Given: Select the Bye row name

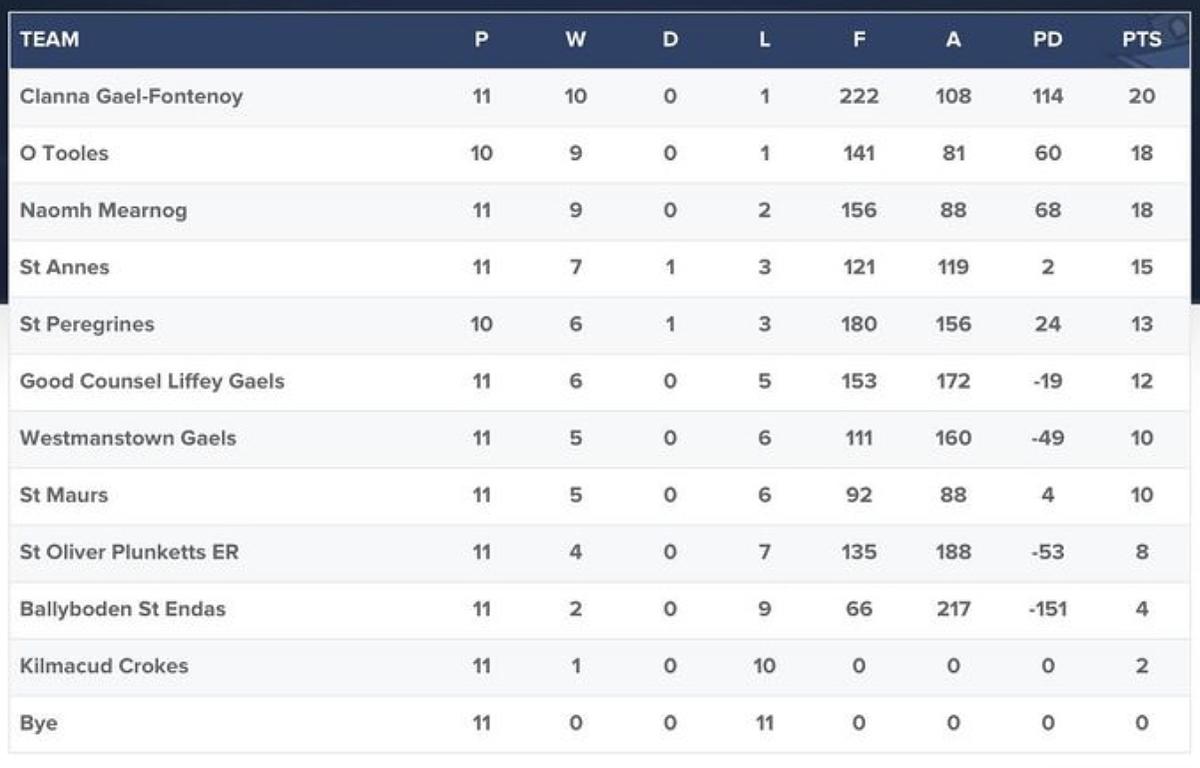Looking at the screenshot, I should pyautogui.click(x=38, y=724).
